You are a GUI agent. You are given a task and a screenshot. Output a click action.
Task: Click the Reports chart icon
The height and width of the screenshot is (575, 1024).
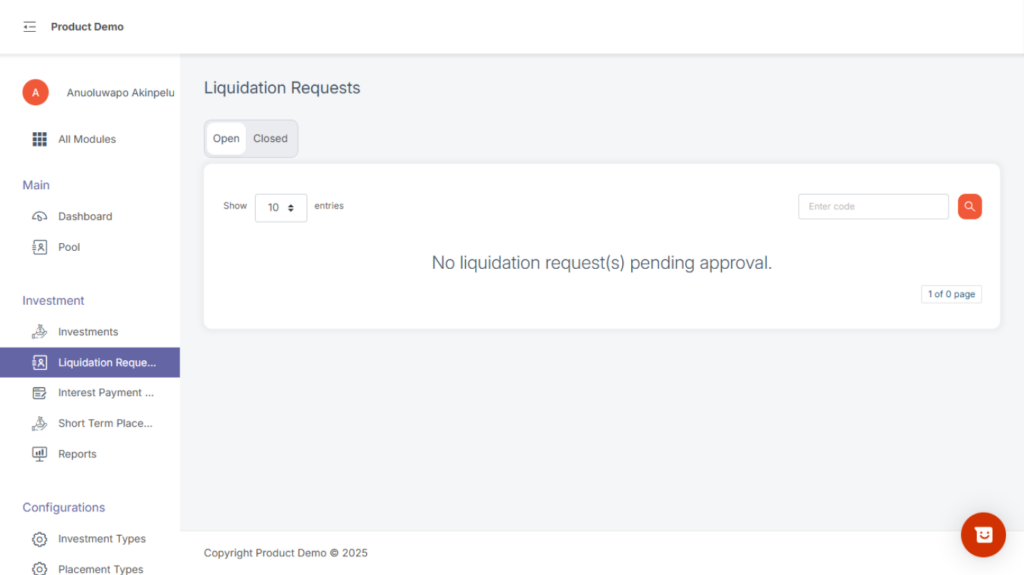[40, 454]
